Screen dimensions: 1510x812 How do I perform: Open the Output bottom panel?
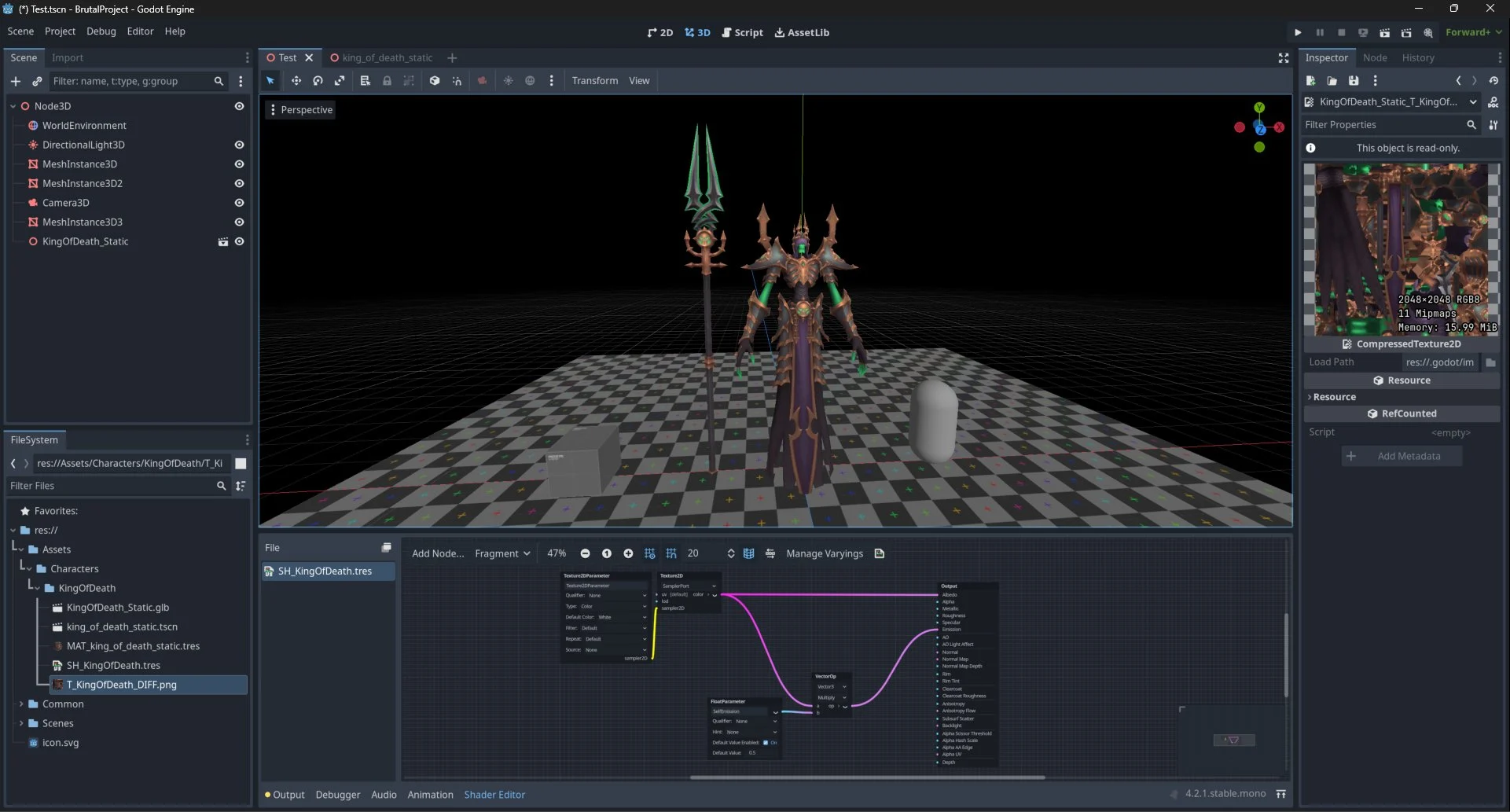(285, 795)
